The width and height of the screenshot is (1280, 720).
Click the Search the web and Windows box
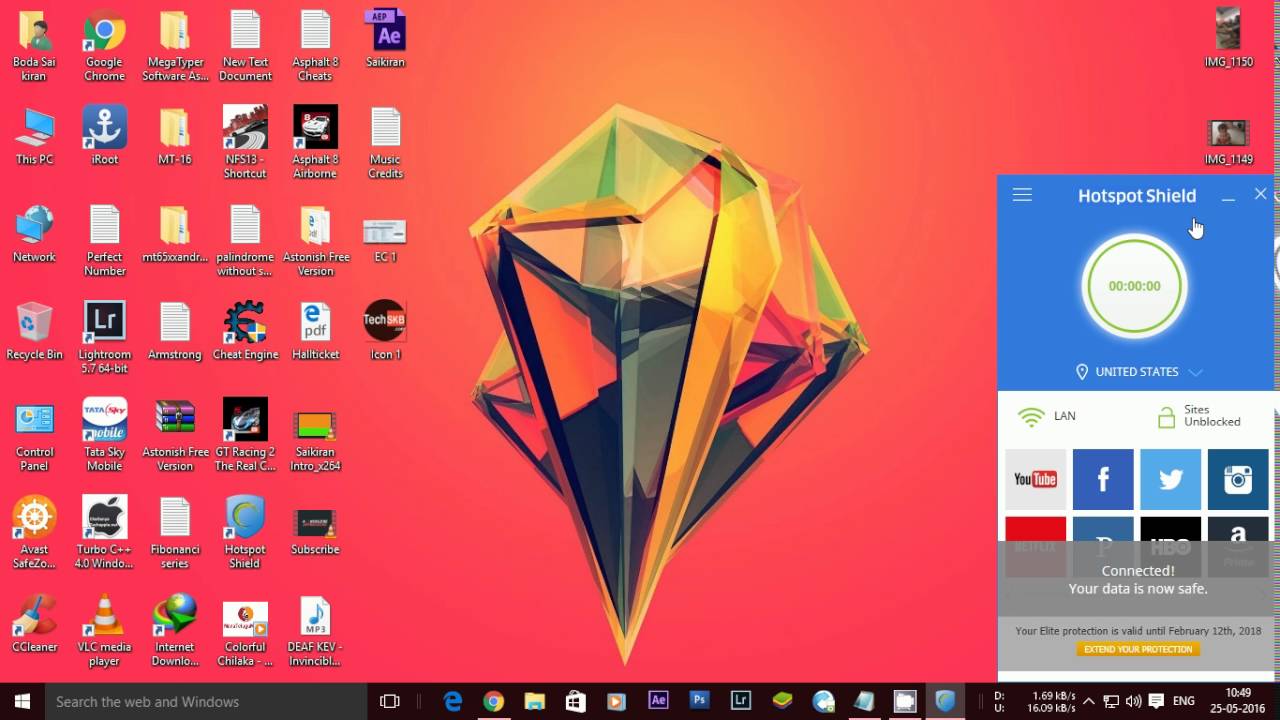[x=206, y=702]
